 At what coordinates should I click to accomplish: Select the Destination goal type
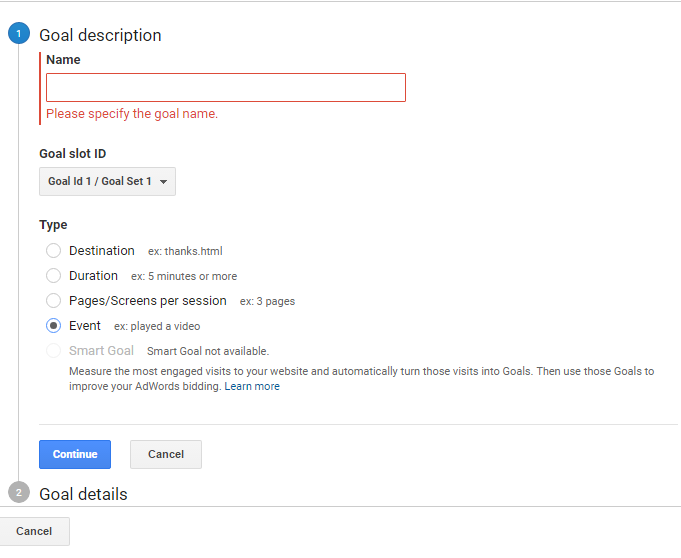point(53,251)
